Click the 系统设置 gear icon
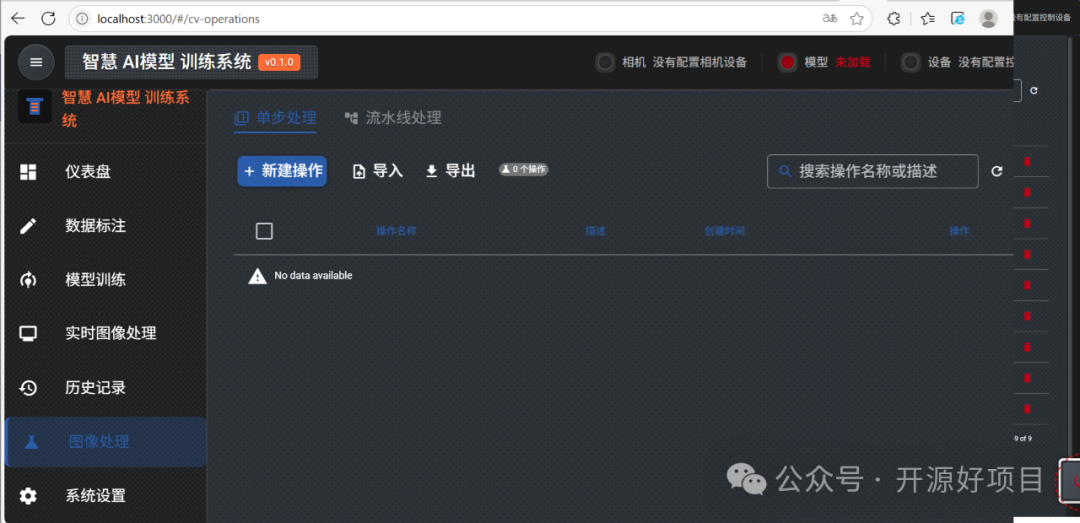This screenshot has width=1080, height=523. click(28, 495)
